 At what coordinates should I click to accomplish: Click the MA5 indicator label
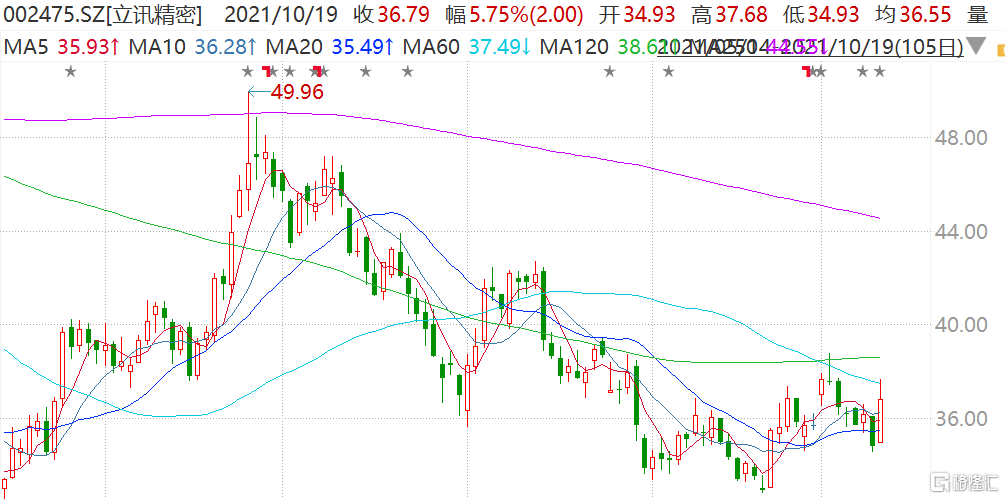pyautogui.click(x=26, y=47)
